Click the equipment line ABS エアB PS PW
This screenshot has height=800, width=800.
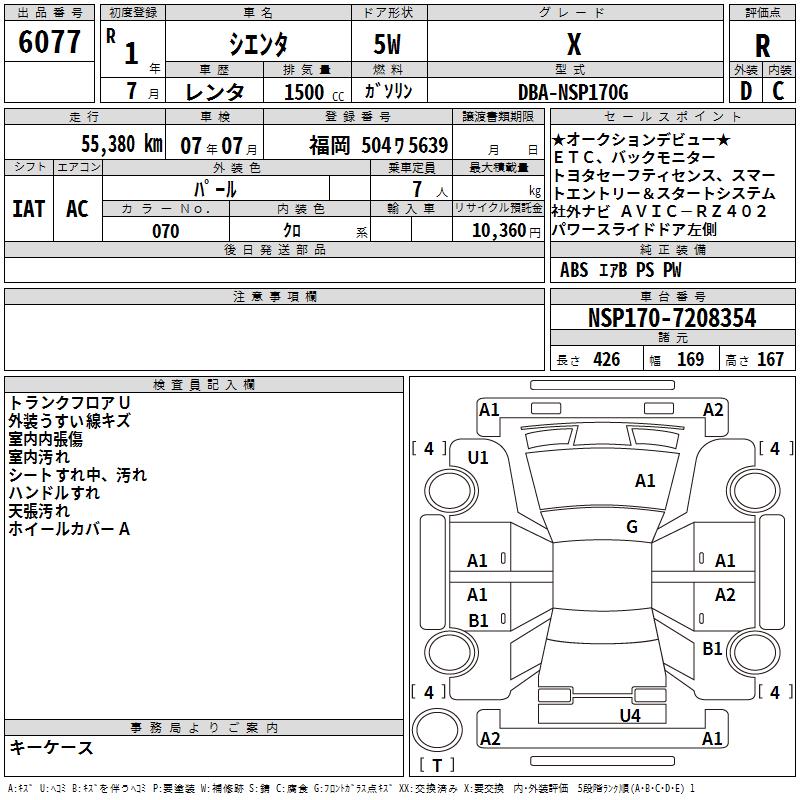(620, 270)
